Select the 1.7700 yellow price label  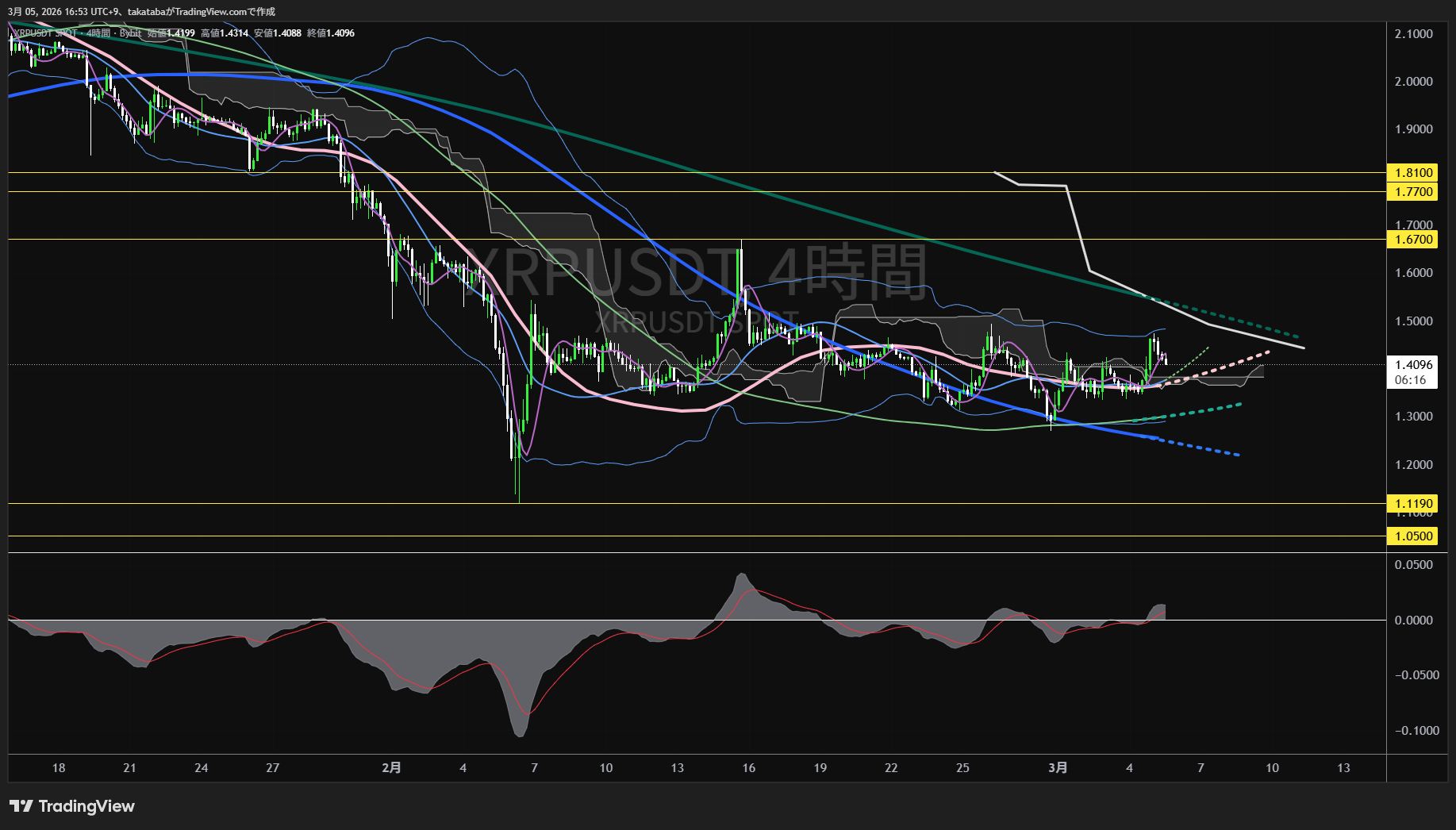(x=1413, y=192)
